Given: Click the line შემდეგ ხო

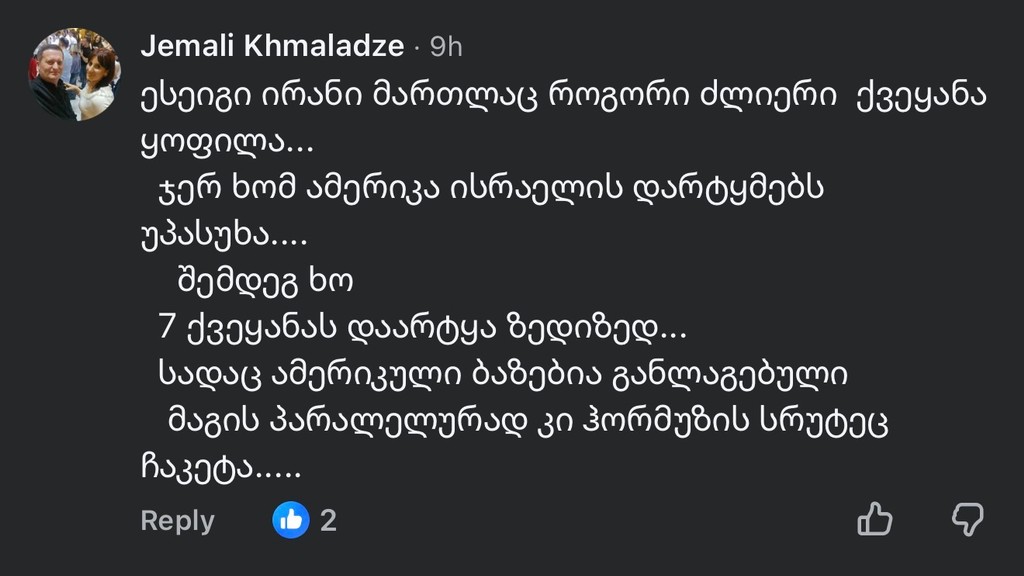Looking at the screenshot, I should [x=264, y=283].
